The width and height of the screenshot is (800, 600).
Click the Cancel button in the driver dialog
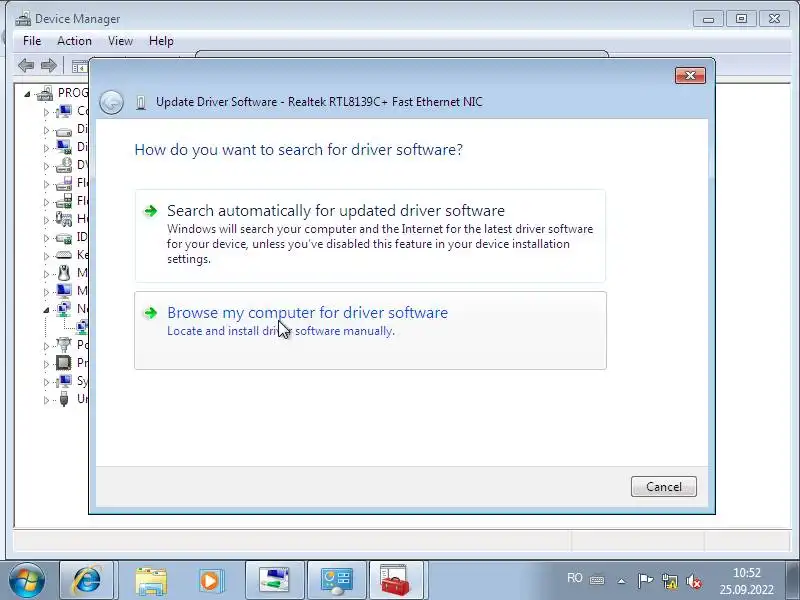[663, 486]
